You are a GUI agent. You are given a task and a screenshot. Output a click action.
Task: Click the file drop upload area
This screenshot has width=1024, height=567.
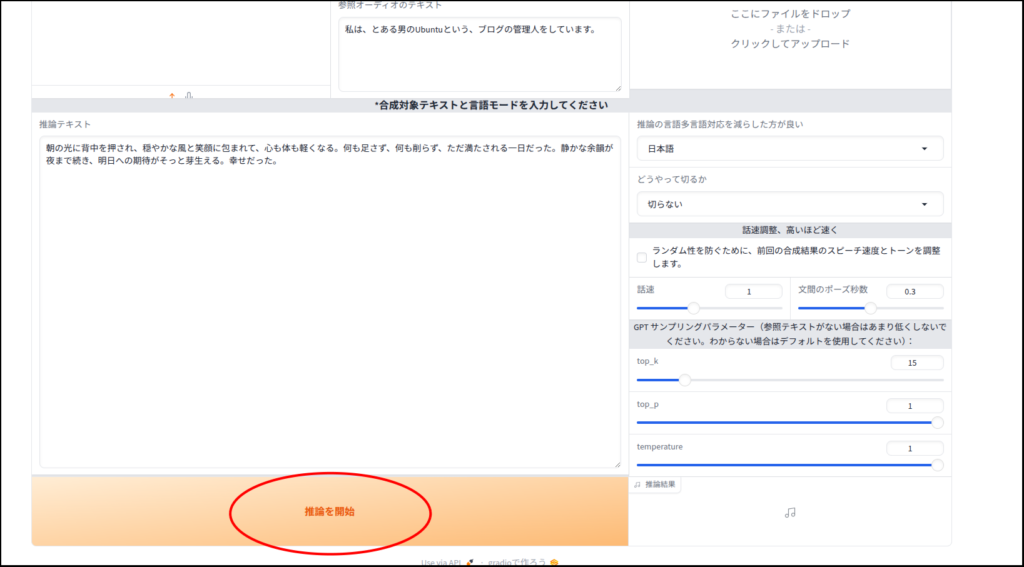coord(790,30)
